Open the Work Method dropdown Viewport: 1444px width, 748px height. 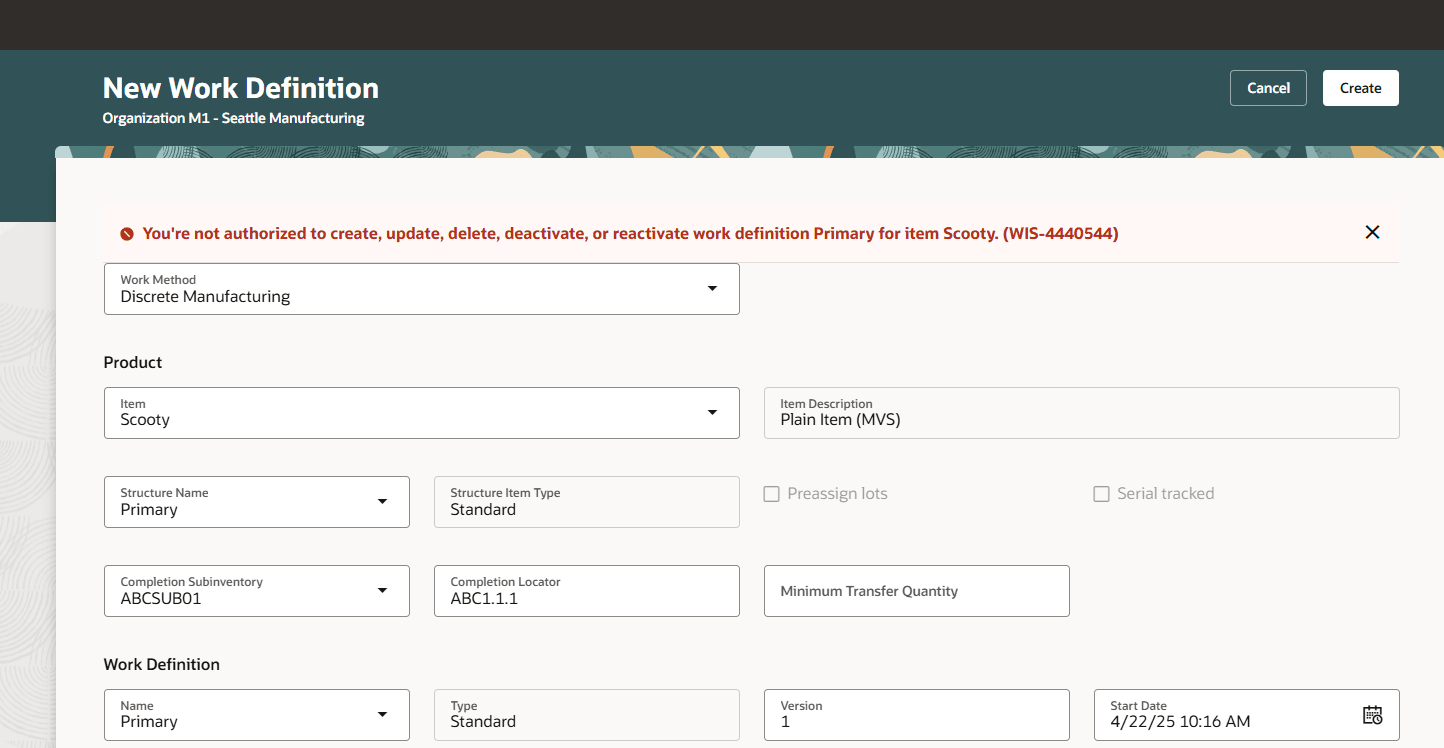713,288
